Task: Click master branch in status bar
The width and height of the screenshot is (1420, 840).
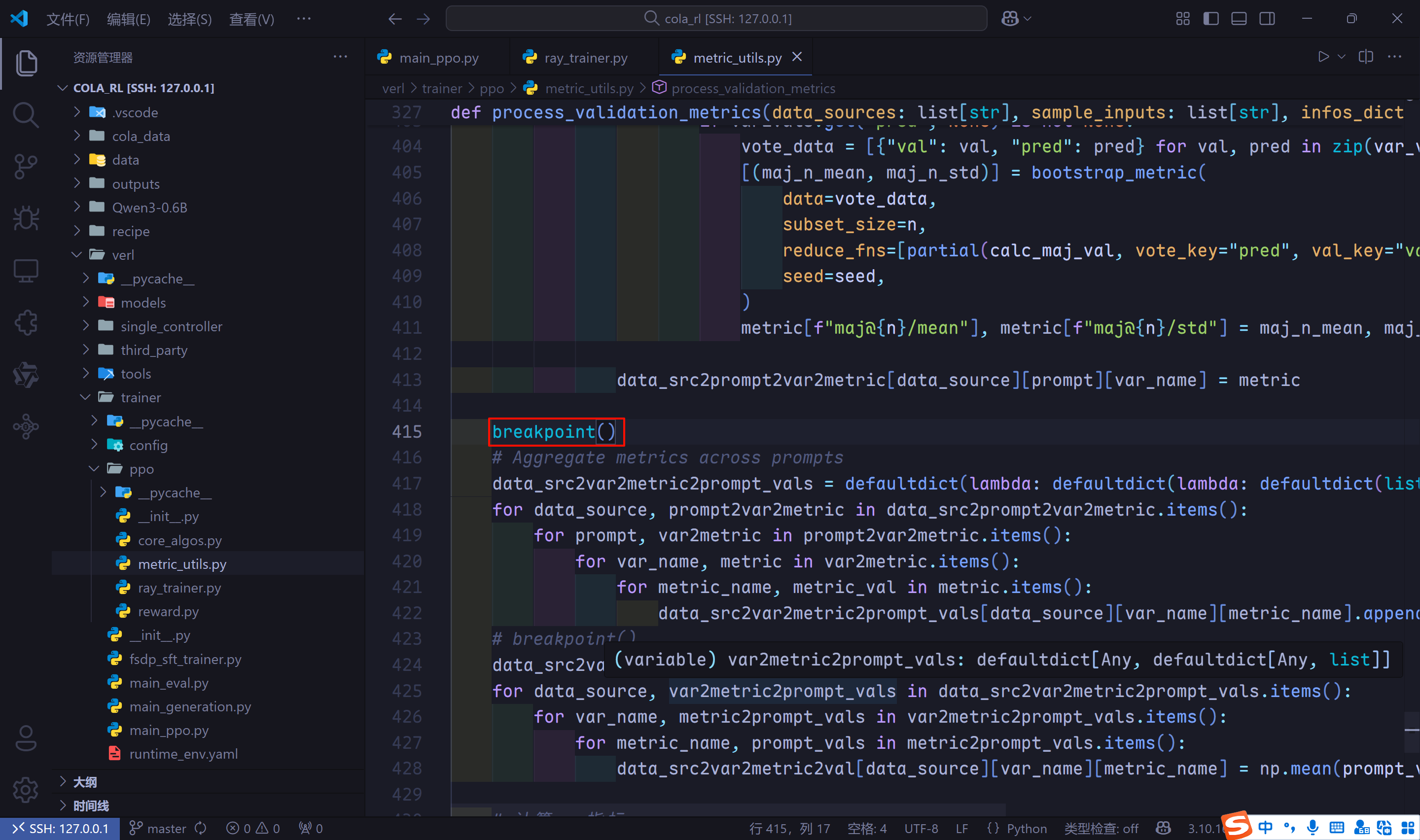Action: 158,828
